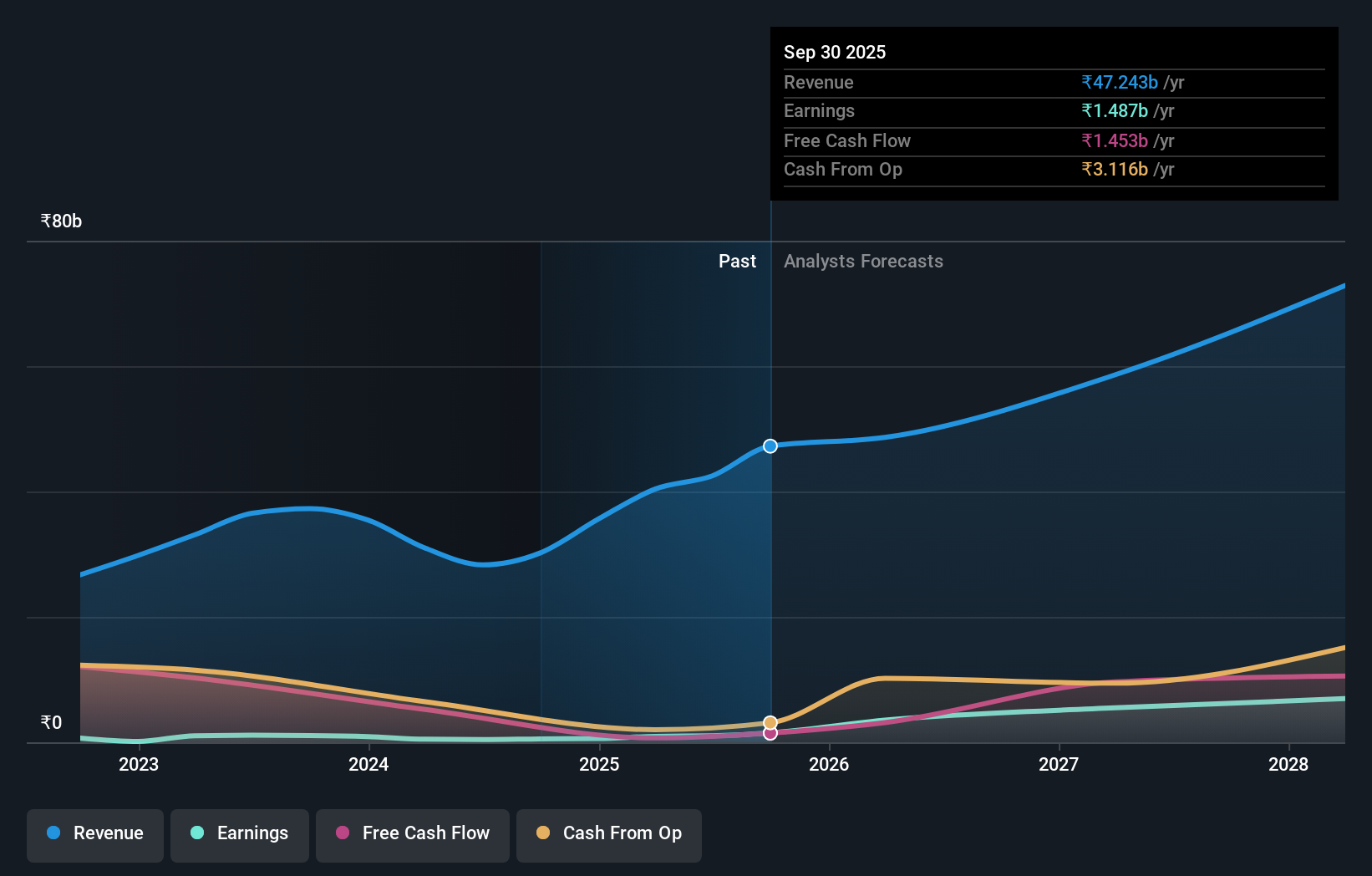This screenshot has width=1372, height=876.
Task: Click the Revenue rupee value in tooltip
Action: click(x=1119, y=82)
